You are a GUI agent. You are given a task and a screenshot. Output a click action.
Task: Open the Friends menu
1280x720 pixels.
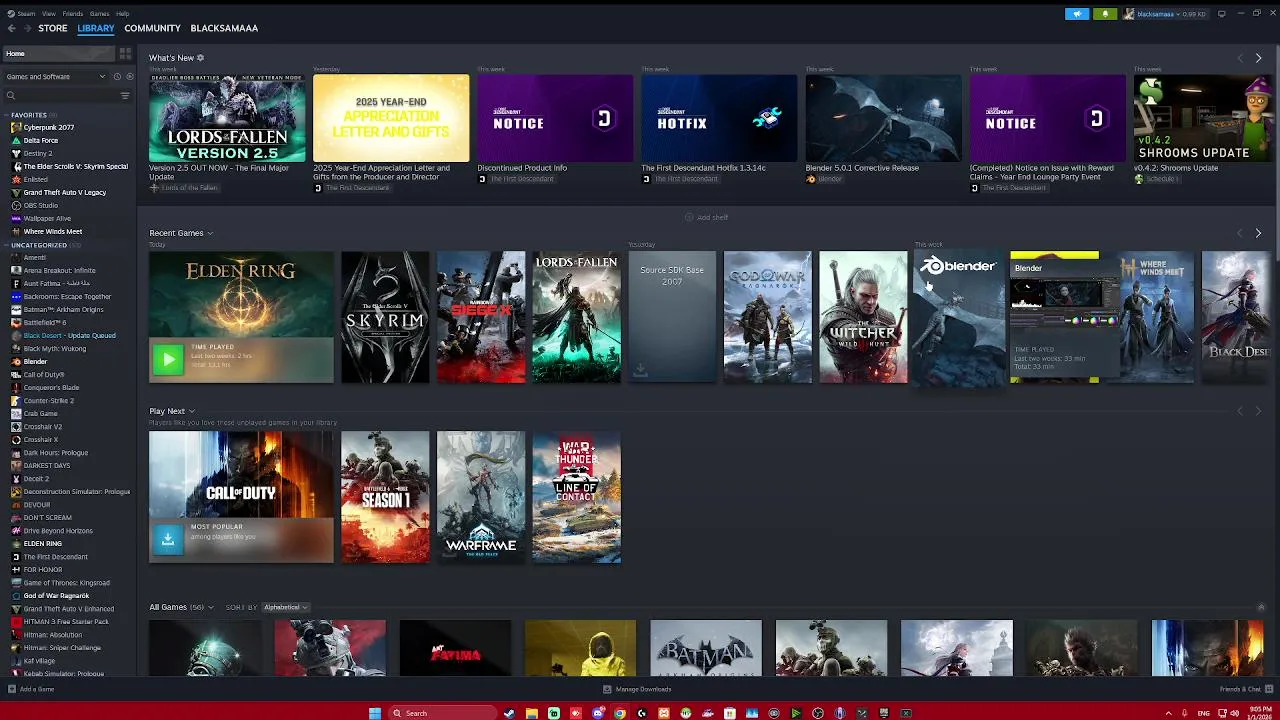(72, 14)
